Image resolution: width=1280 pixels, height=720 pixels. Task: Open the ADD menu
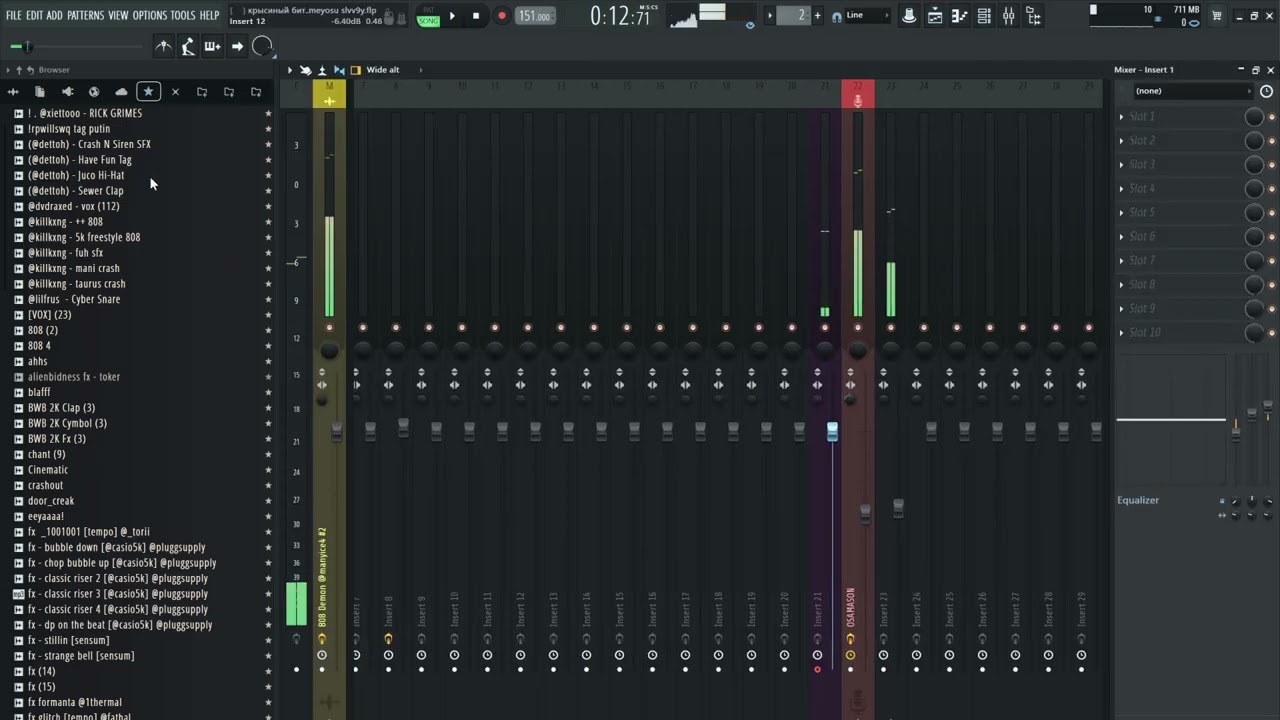pyautogui.click(x=54, y=15)
